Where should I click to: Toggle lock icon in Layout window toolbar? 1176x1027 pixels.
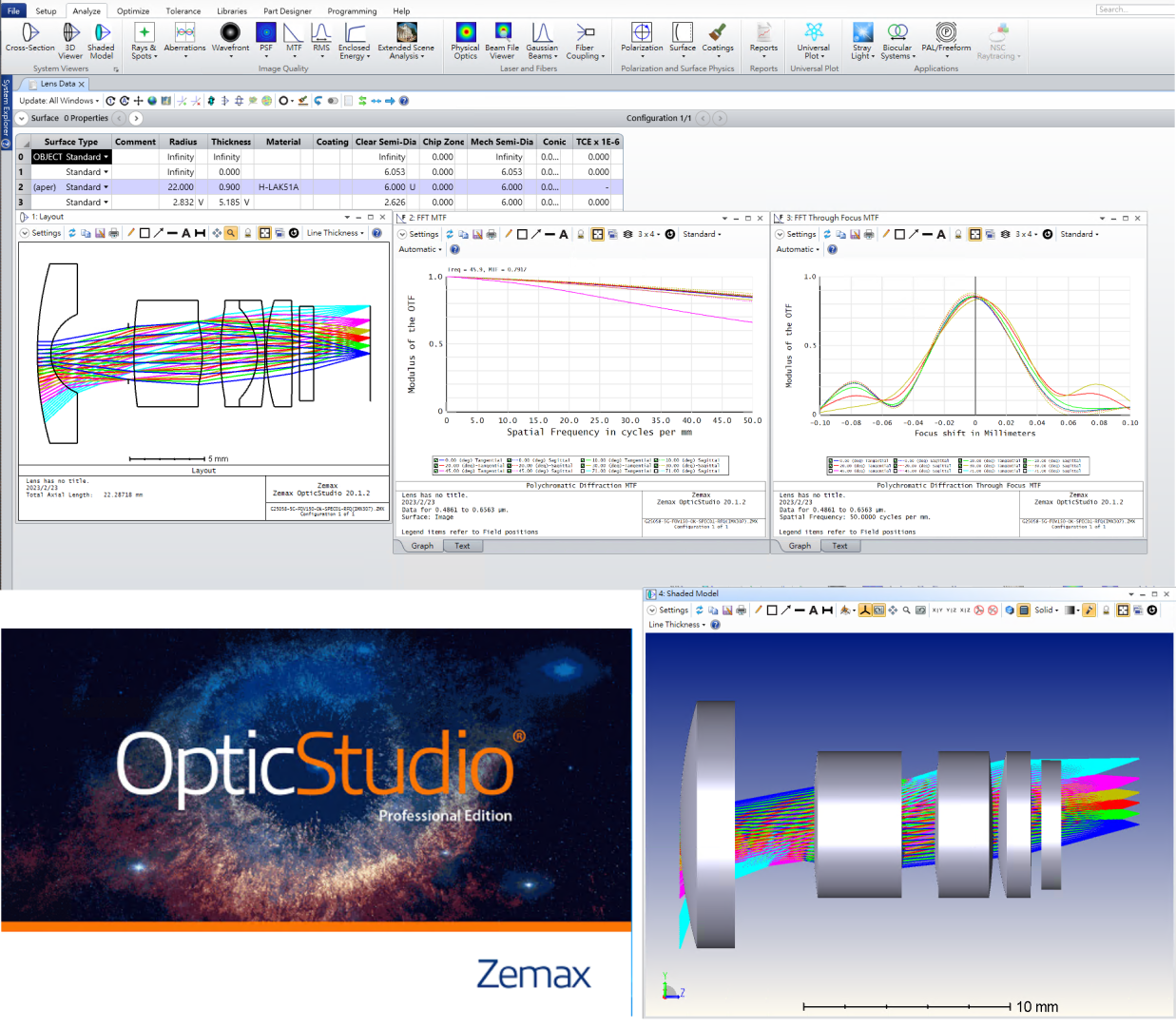click(x=248, y=233)
